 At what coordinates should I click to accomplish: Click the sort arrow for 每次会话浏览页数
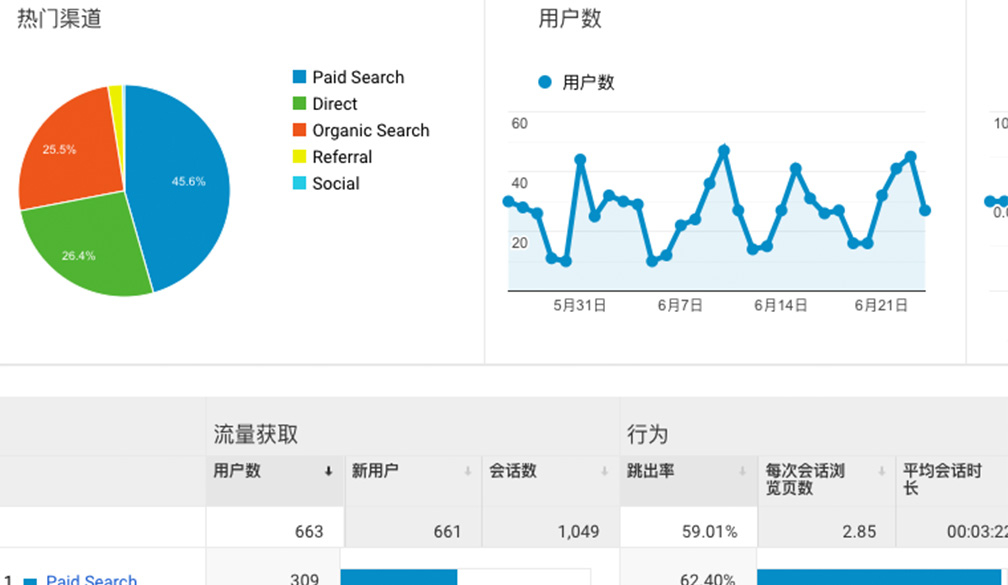[881, 472]
